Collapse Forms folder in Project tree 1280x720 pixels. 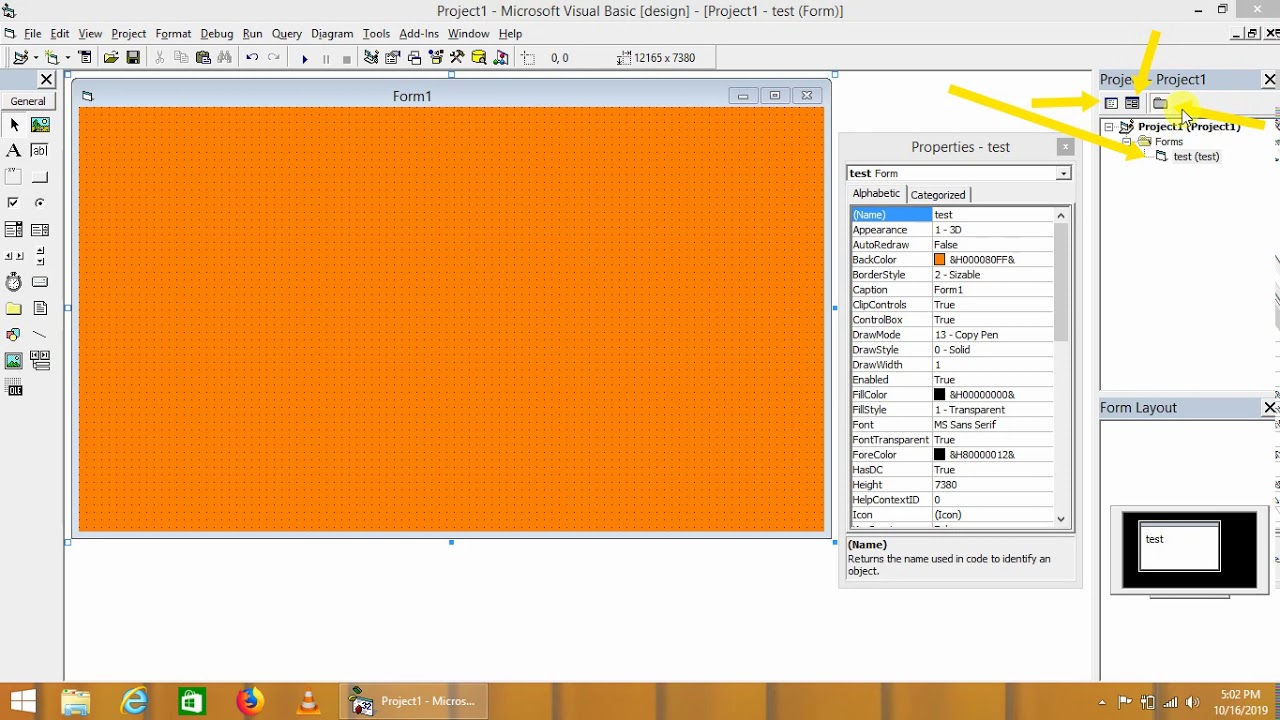pyautogui.click(x=1126, y=142)
